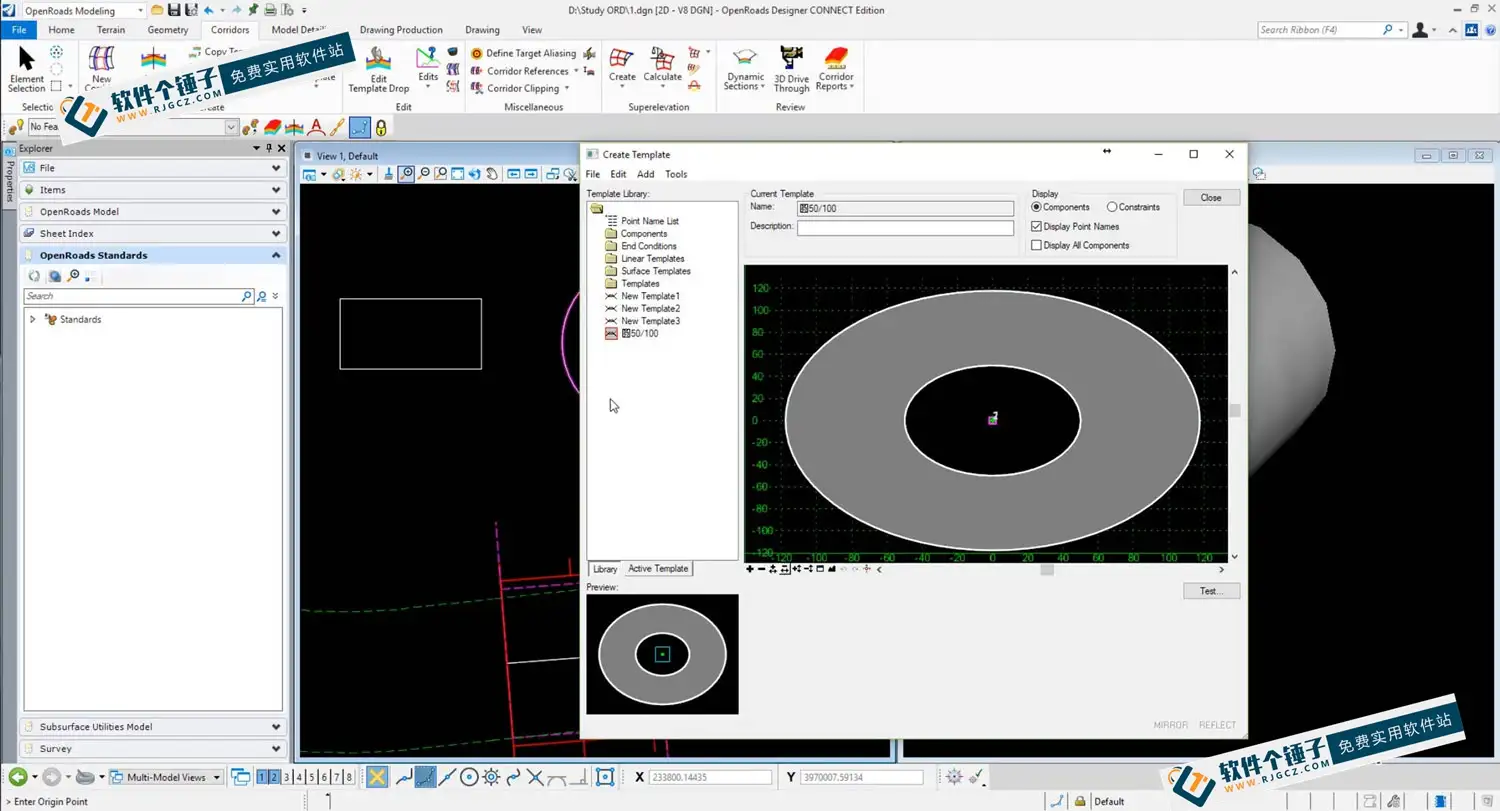The width and height of the screenshot is (1500, 811).
Task: Toggle view number 2 button
Action: 274,777
